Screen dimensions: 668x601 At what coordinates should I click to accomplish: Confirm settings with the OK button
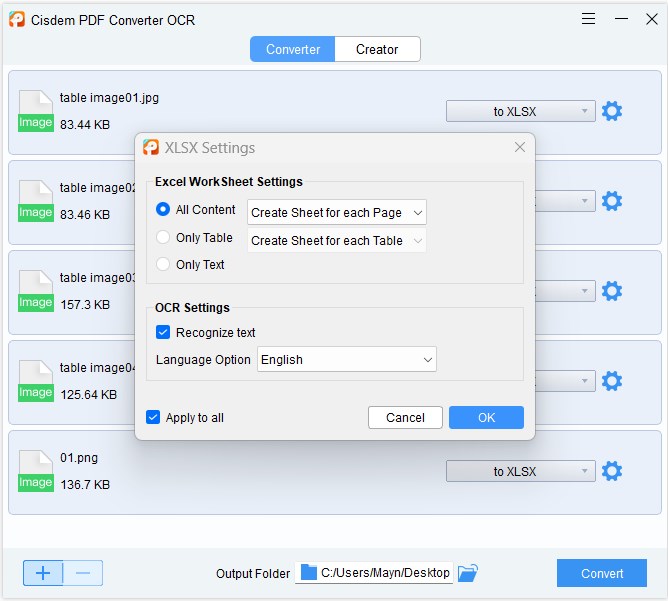pos(486,417)
